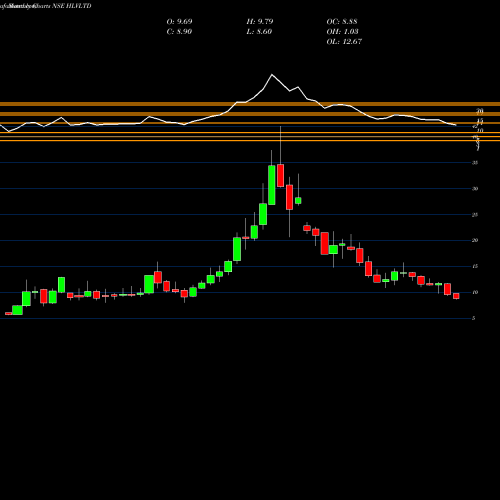Click the 35 price axis label
The width and height of the screenshot is (500, 500).
coord(475,163)
